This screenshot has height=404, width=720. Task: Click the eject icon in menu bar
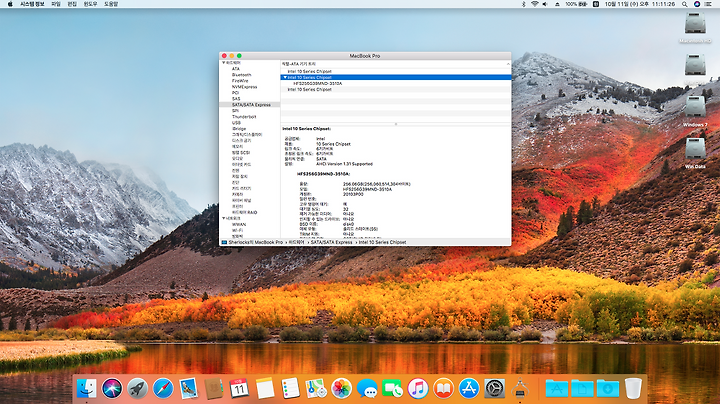click(557, 4)
